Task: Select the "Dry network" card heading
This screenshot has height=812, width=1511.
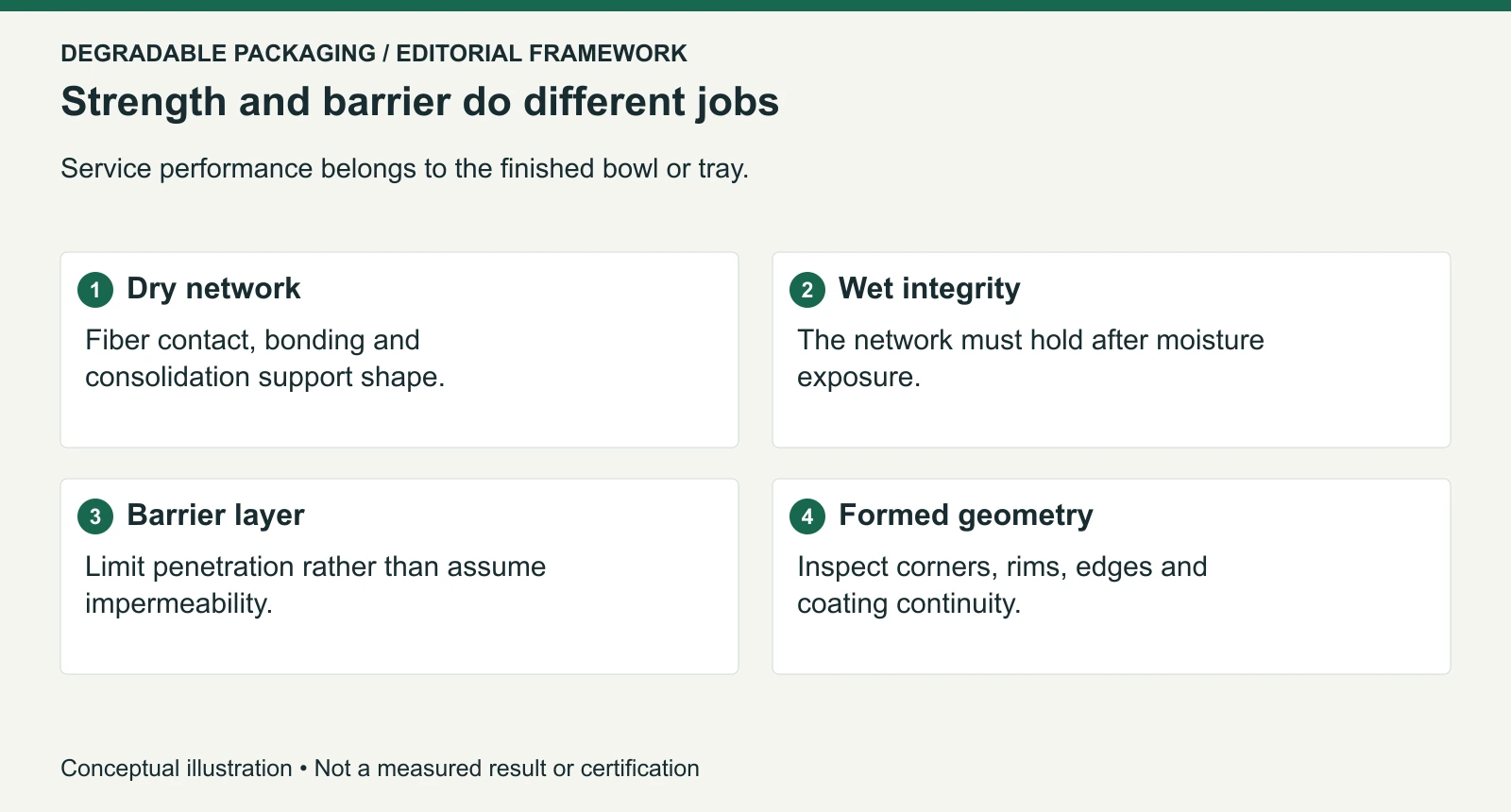Action: (213, 289)
